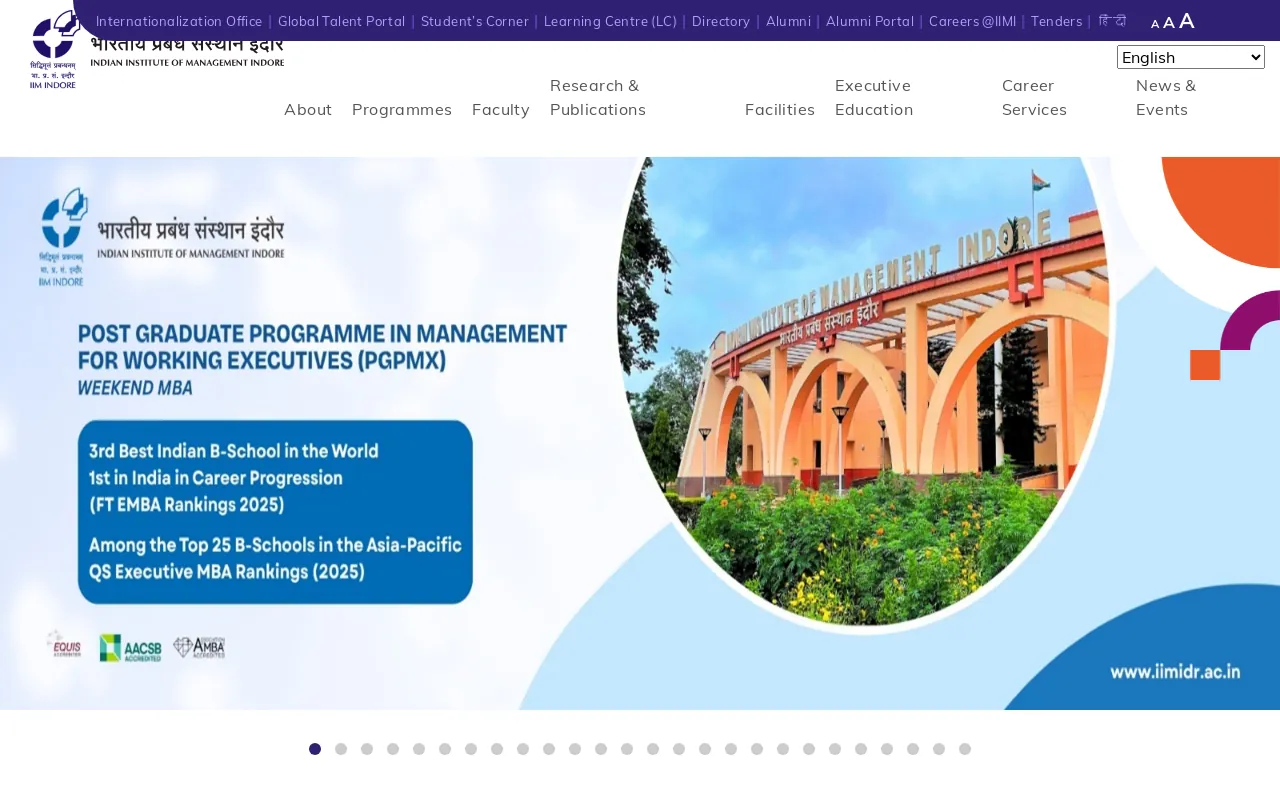
Task: Open the English language dropdown
Action: tap(1191, 57)
